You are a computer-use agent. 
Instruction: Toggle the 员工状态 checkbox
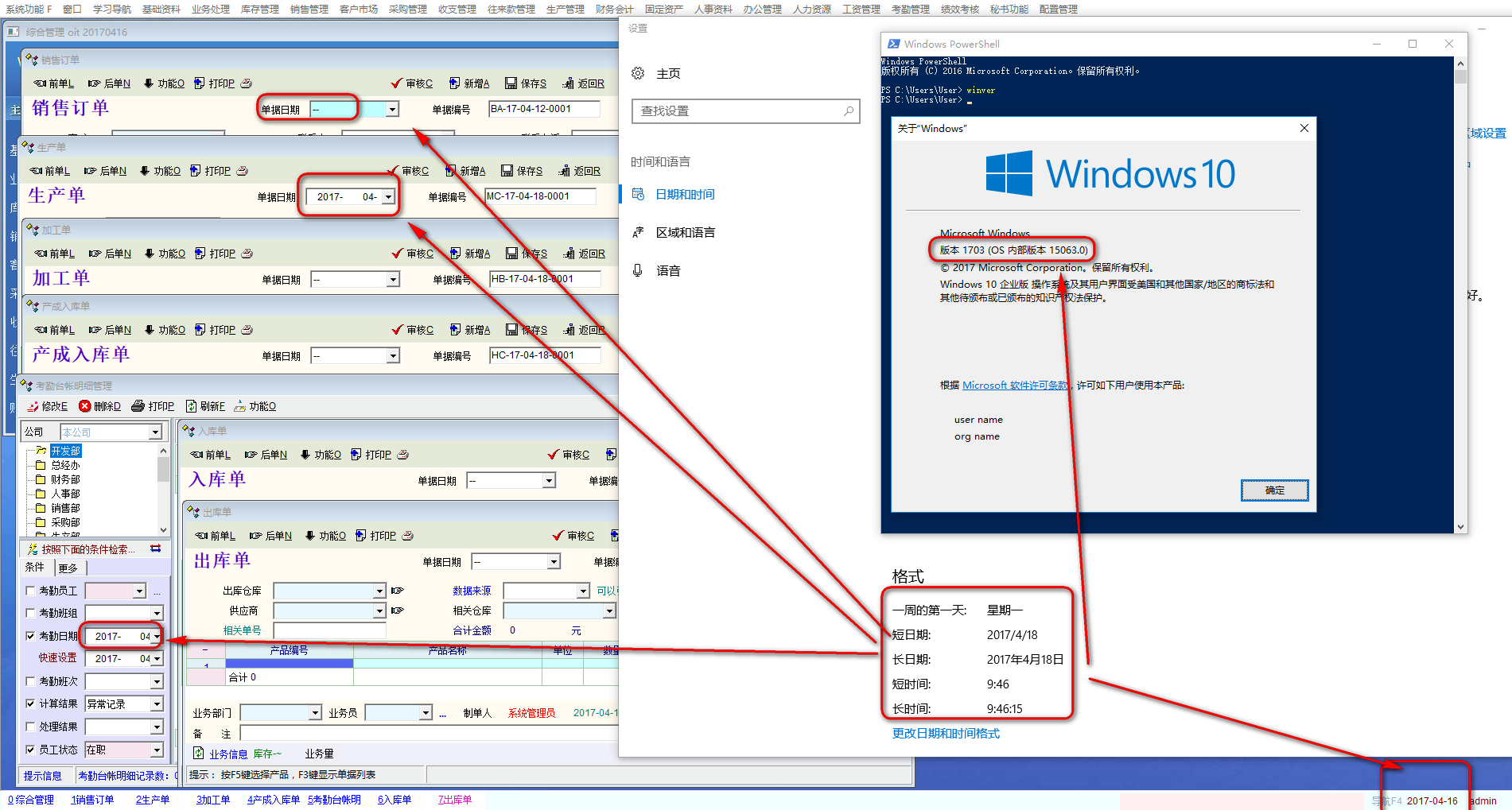click(30, 750)
